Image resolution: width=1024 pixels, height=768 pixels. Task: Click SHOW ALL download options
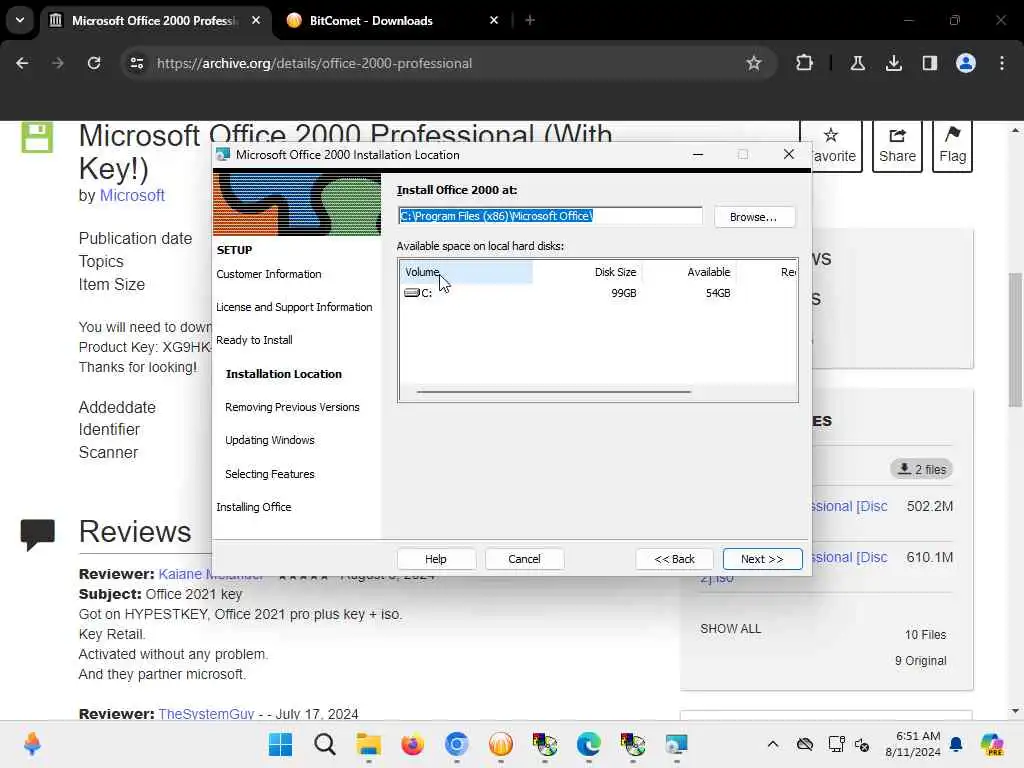pyautogui.click(x=730, y=629)
